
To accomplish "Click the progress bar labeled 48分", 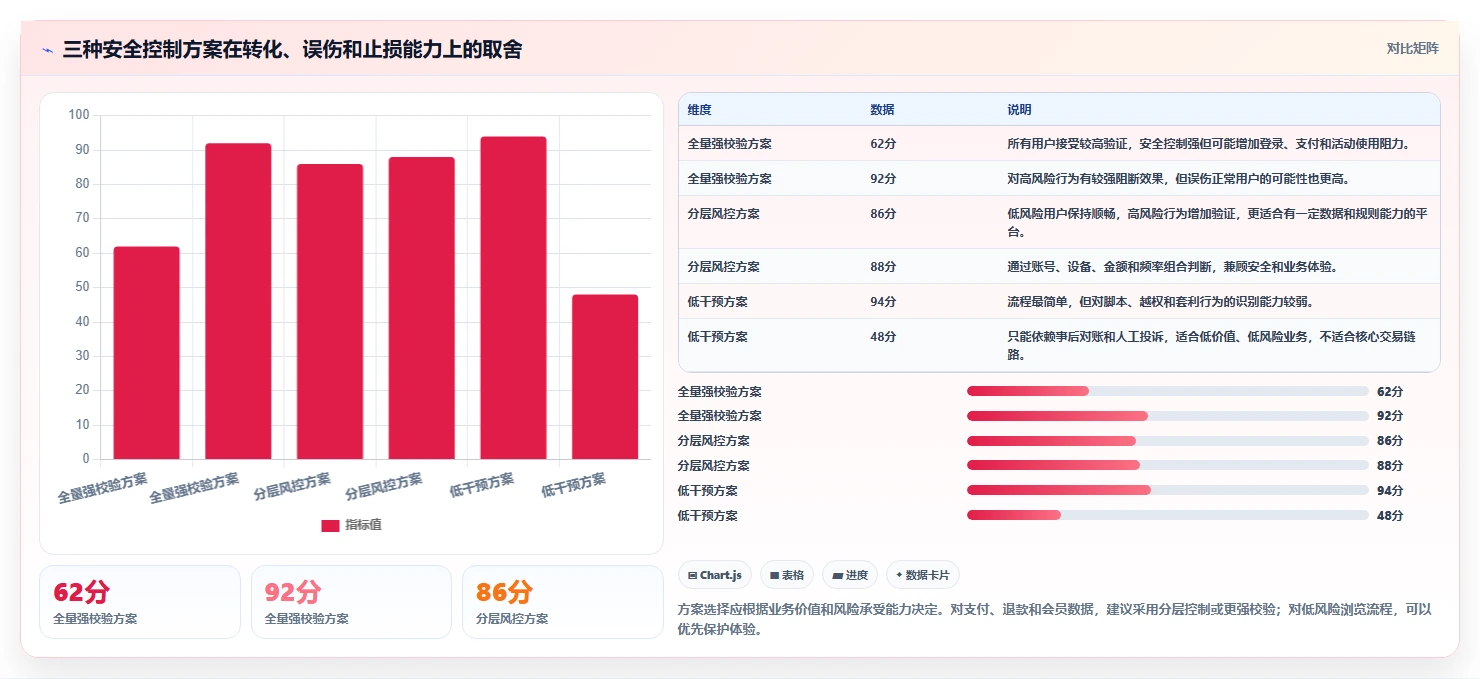I will click(x=1167, y=515).
